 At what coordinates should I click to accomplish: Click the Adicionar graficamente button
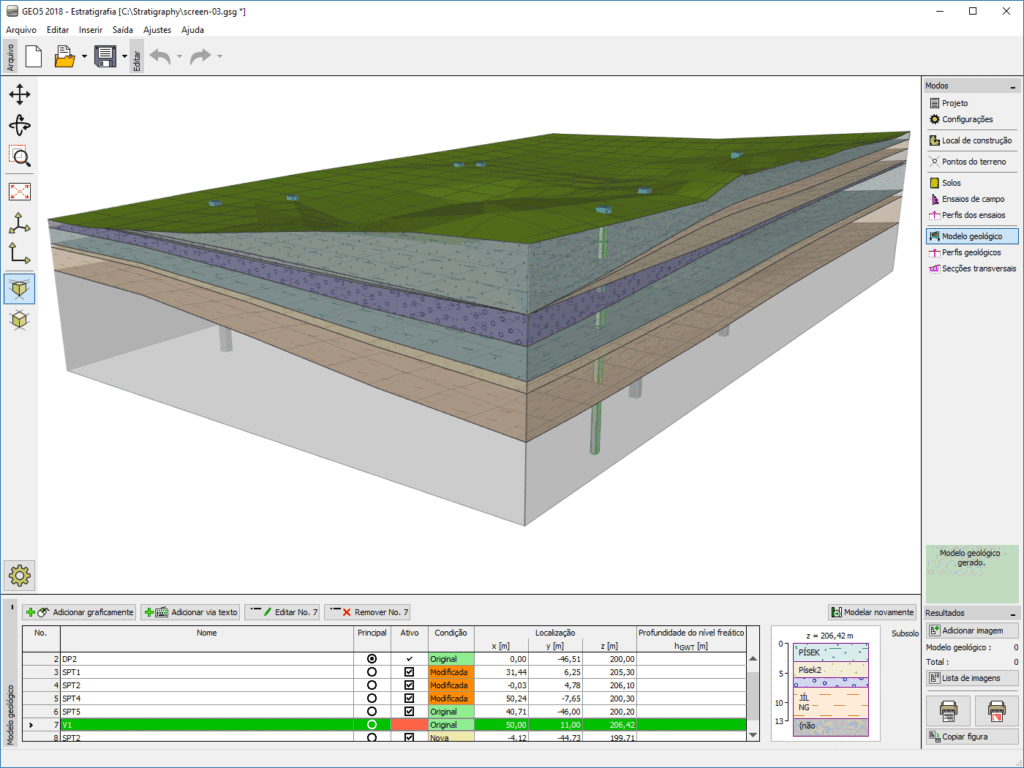coord(80,612)
